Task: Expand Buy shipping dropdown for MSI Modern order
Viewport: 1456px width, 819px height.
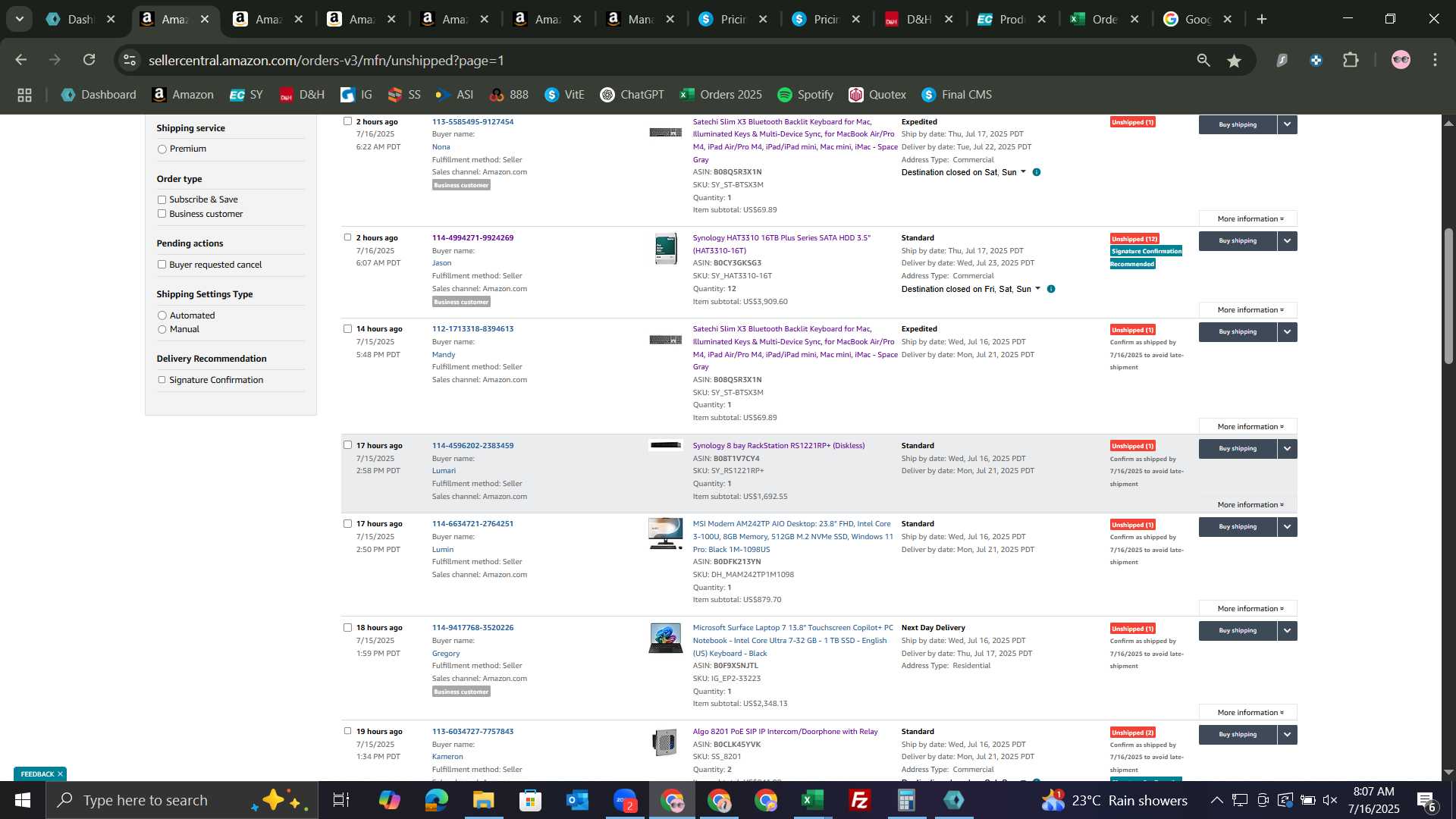Action: (x=1287, y=527)
